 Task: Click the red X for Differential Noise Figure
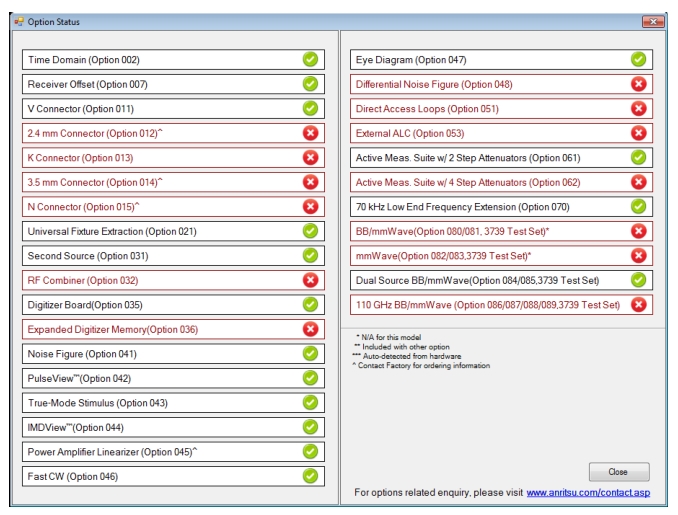pos(638,84)
